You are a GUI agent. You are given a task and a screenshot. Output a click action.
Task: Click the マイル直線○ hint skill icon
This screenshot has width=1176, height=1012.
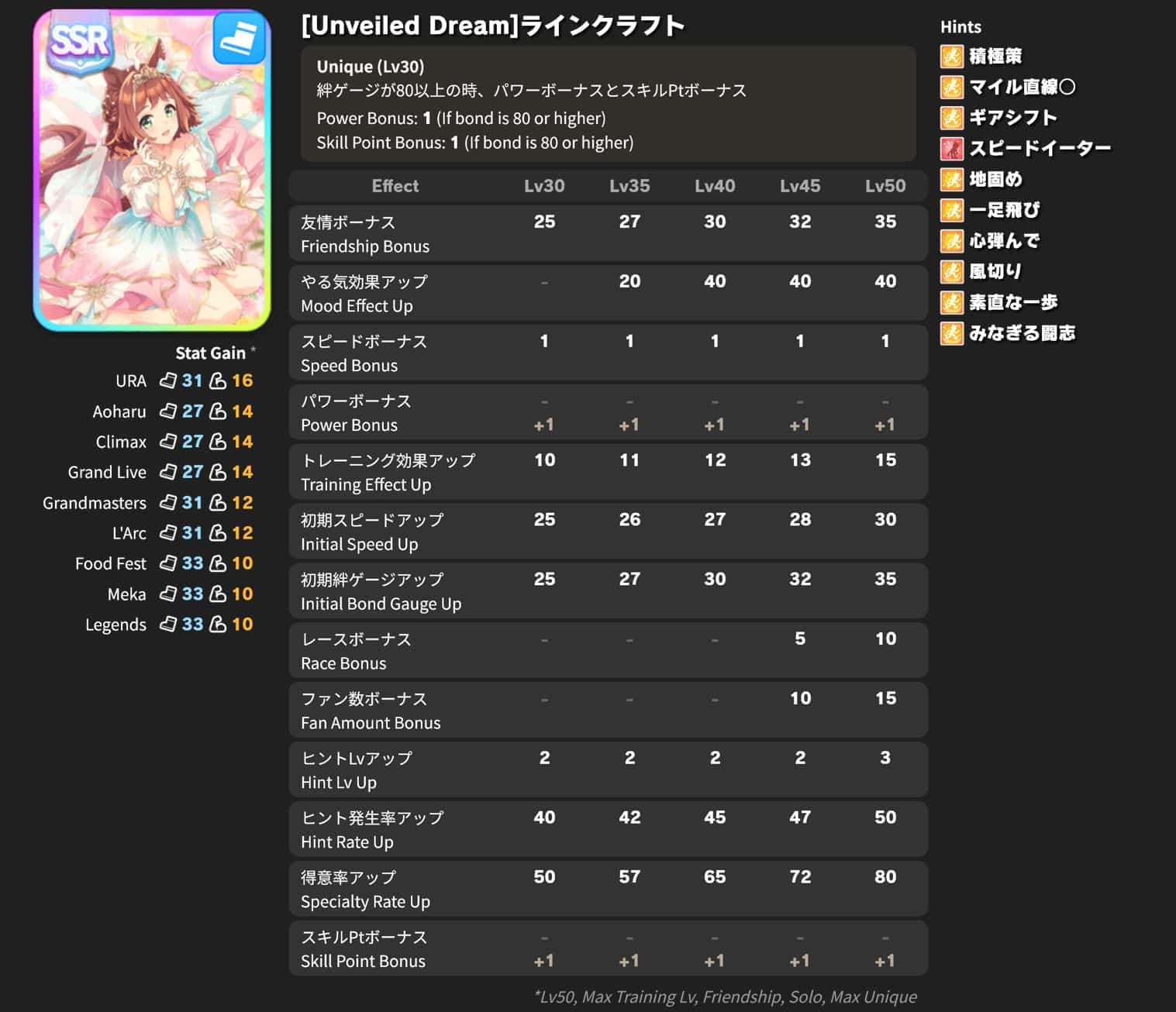pos(951,87)
